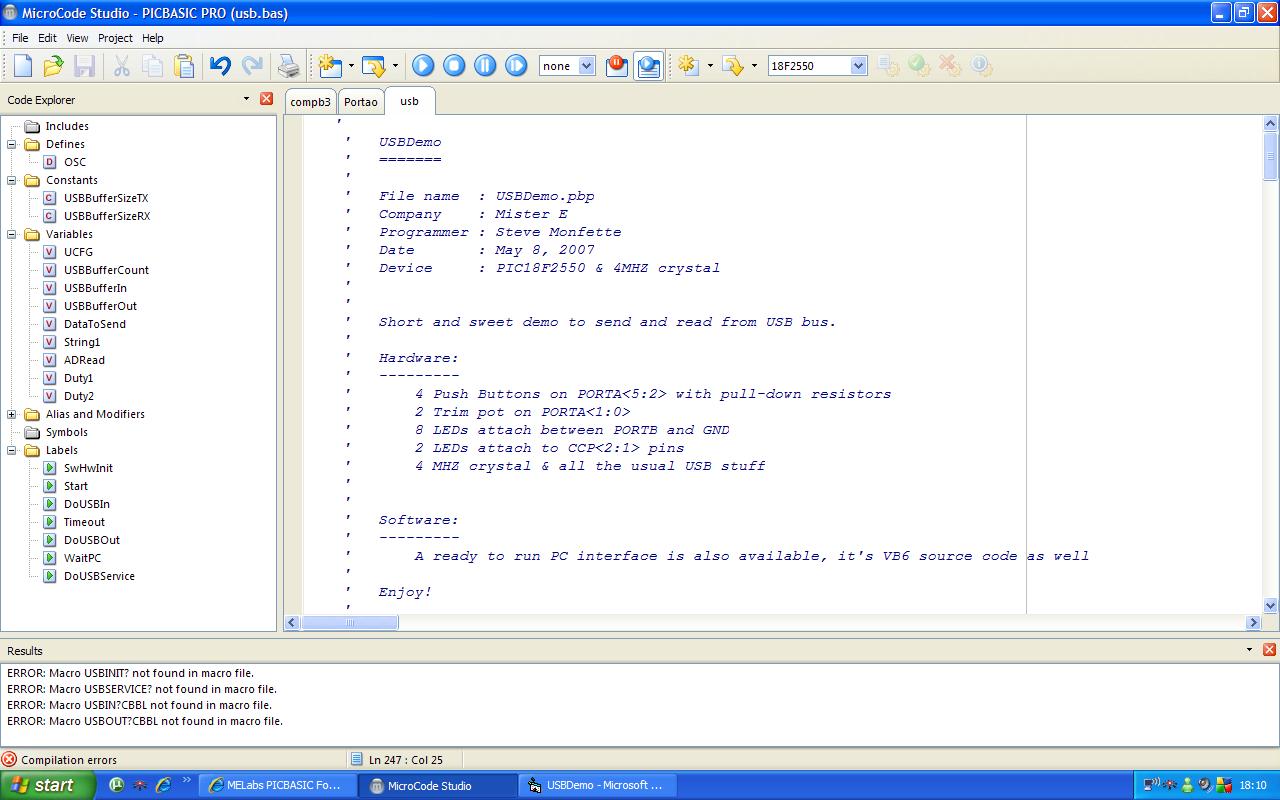Open the Code Explorer panel dropdown arrow
This screenshot has height=800, width=1280.
pos(246,99)
